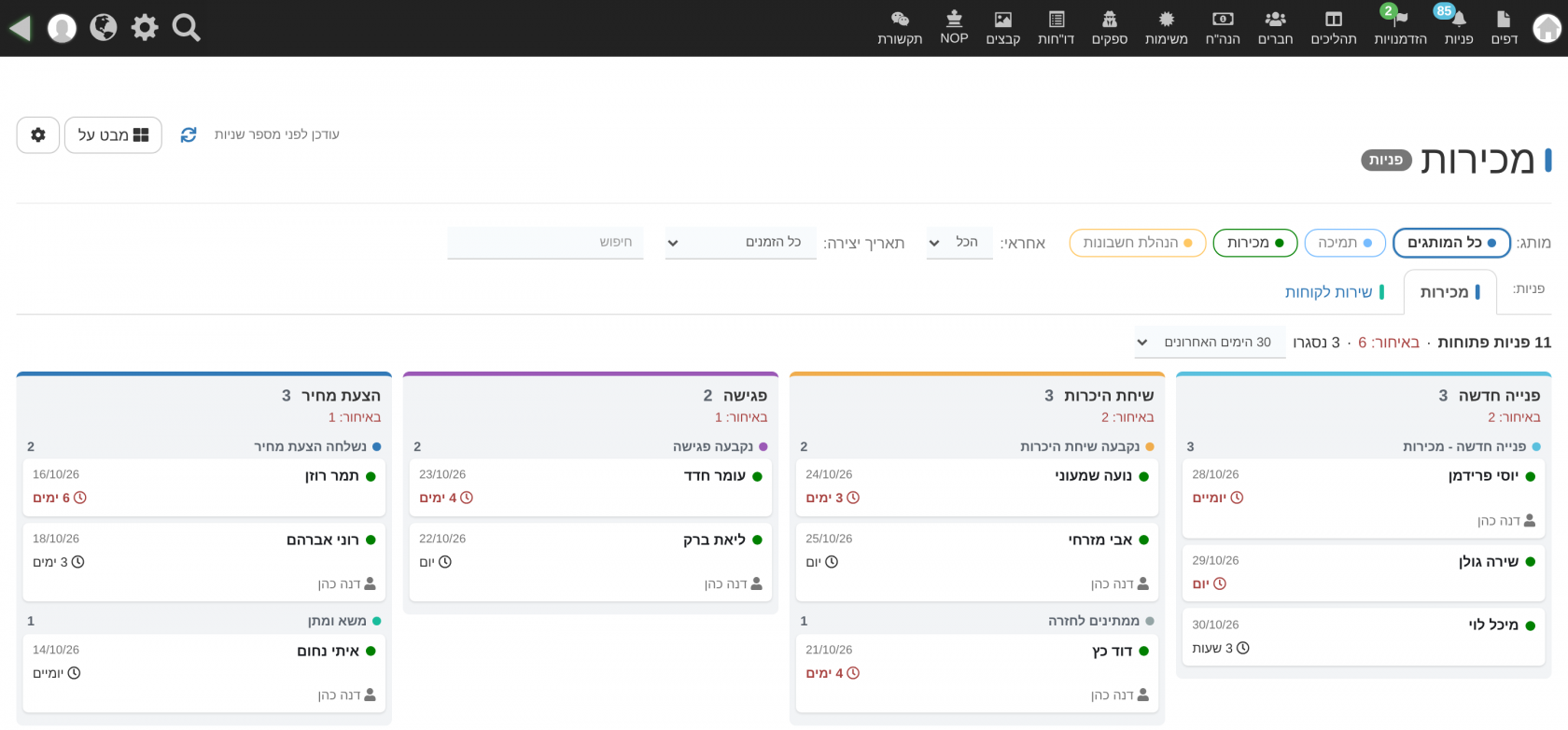Go back with the triangle arrow icon
Screen dimensions: 1568x730
coord(20,28)
